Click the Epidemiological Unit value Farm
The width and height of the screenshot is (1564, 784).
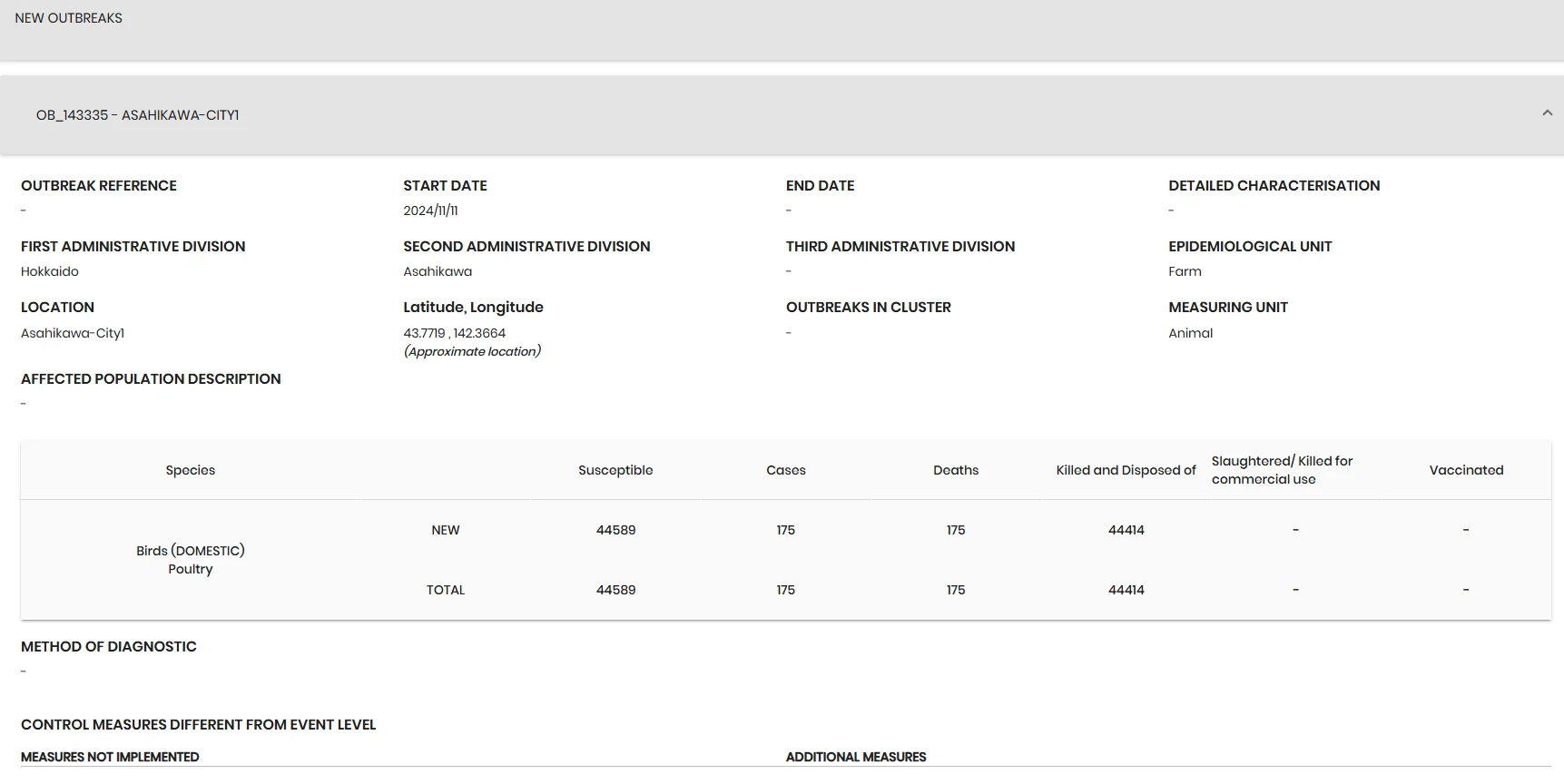[x=1185, y=271]
